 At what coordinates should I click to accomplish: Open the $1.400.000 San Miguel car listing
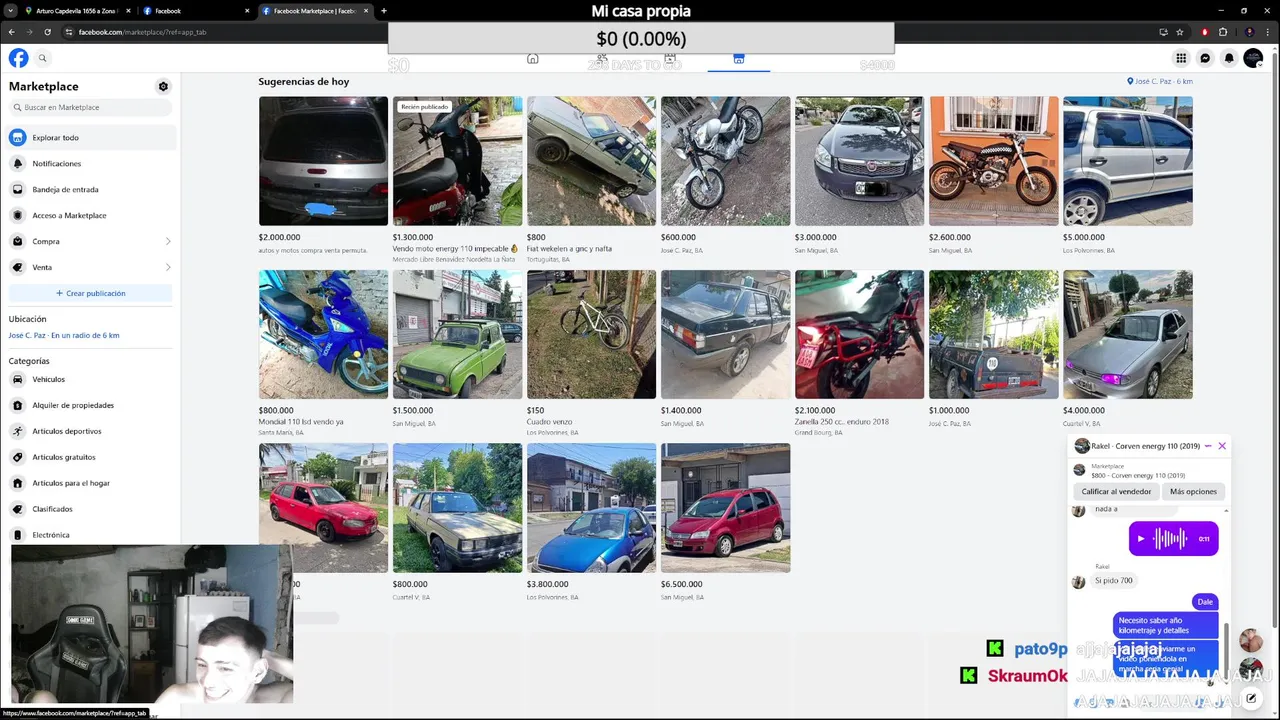(x=725, y=334)
